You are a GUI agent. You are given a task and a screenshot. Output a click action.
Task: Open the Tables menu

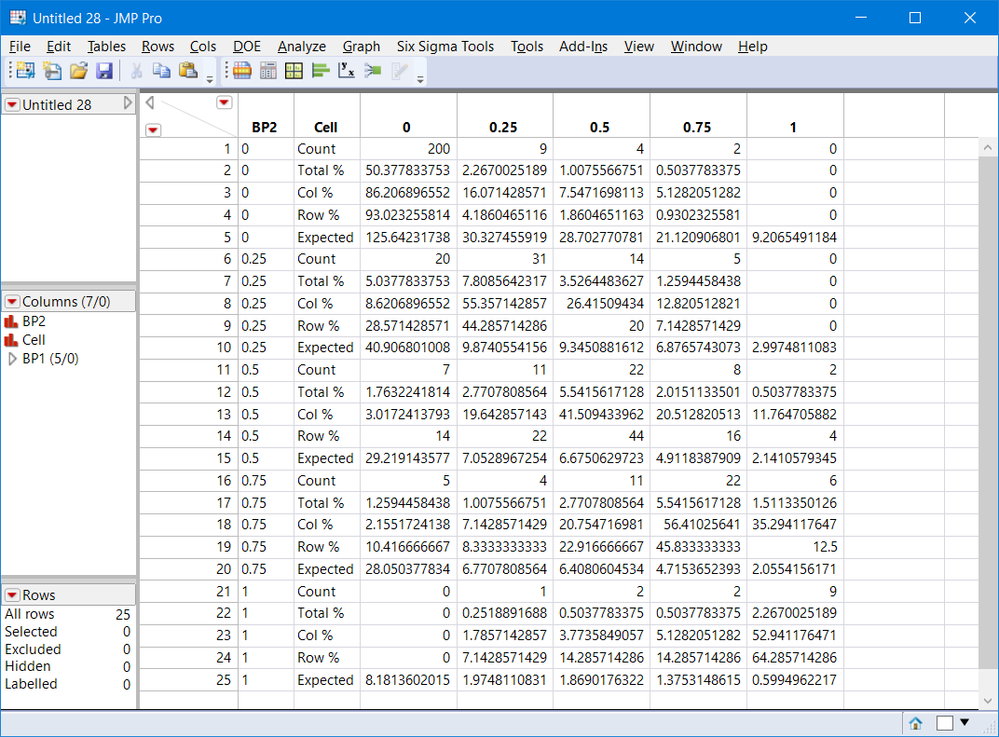106,47
